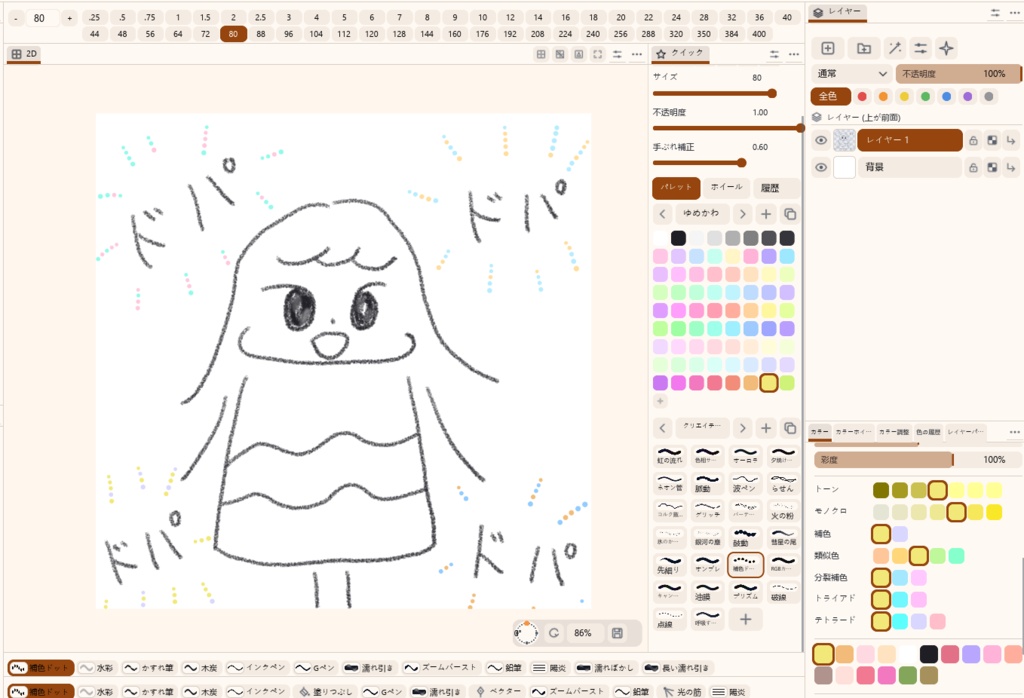Viewport: 1024px width, 698px height.
Task: Toggle alpha lock checker on レイヤー 1
Action: [x=992, y=140]
